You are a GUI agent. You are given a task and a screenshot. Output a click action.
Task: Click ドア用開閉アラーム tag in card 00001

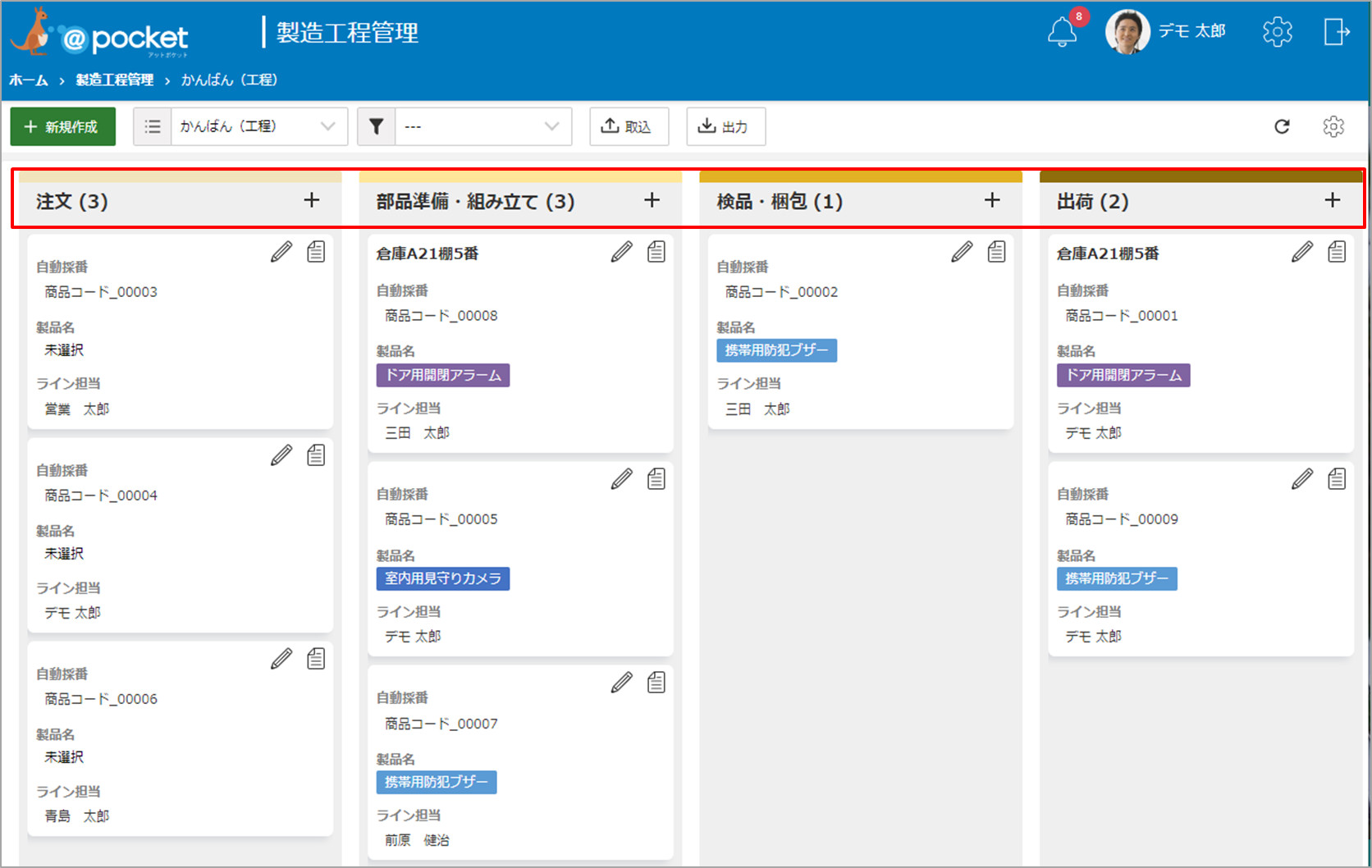tap(1123, 375)
